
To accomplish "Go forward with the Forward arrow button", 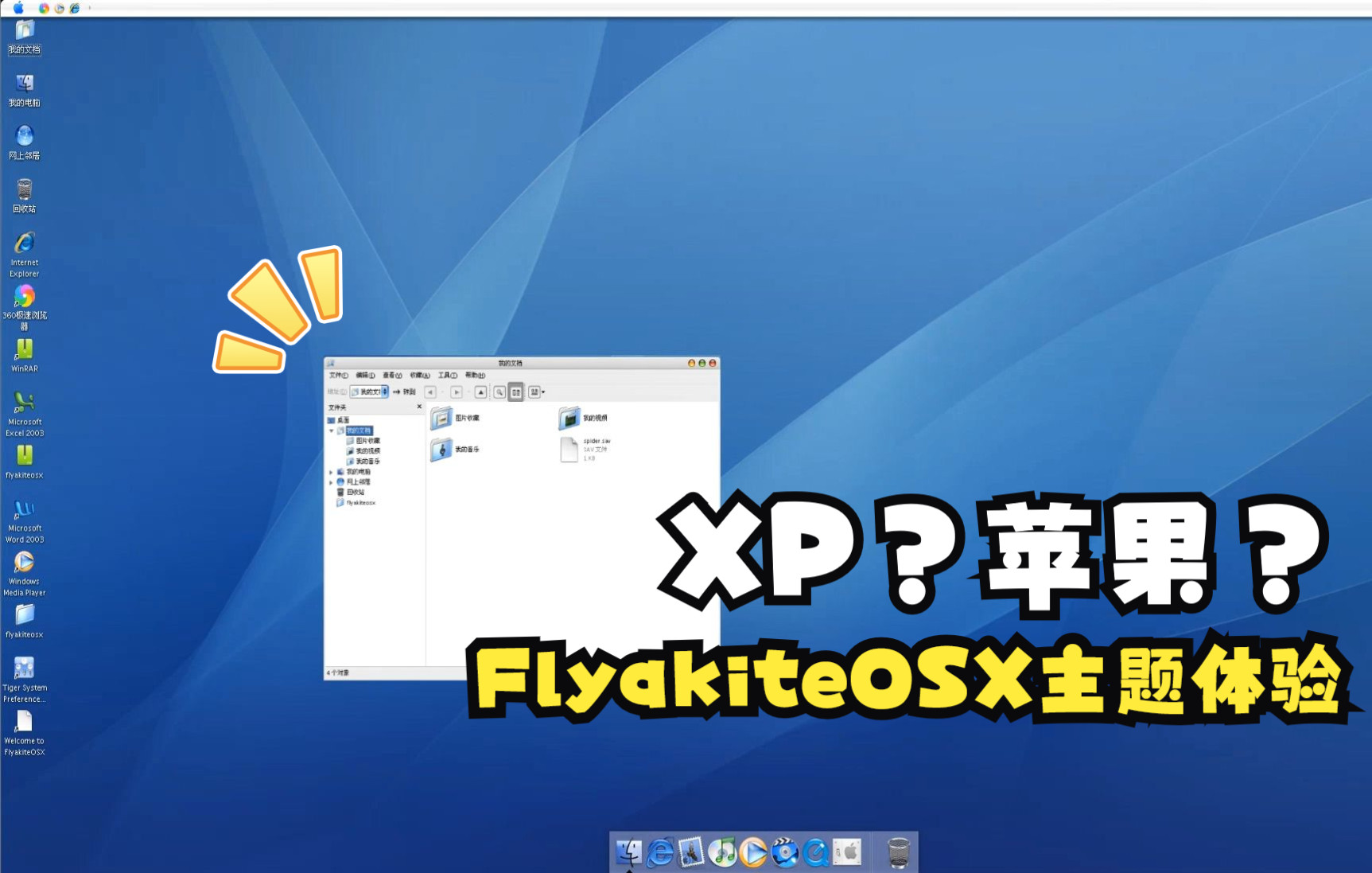I will click(x=457, y=392).
